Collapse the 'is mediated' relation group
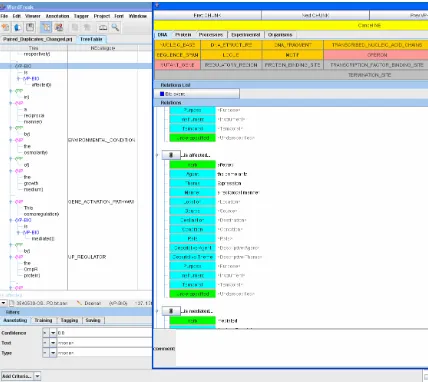The height and width of the screenshot is (382, 428). pos(157,311)
